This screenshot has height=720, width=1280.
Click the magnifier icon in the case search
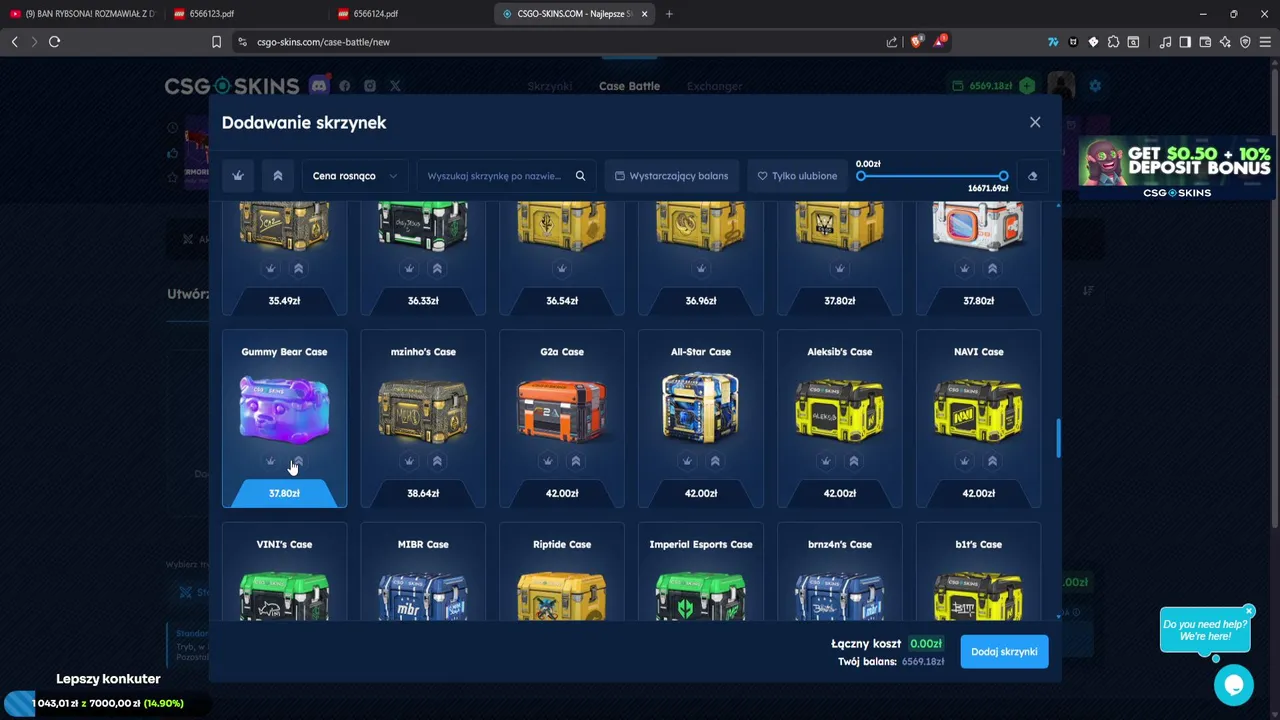[x=580, y=176]
